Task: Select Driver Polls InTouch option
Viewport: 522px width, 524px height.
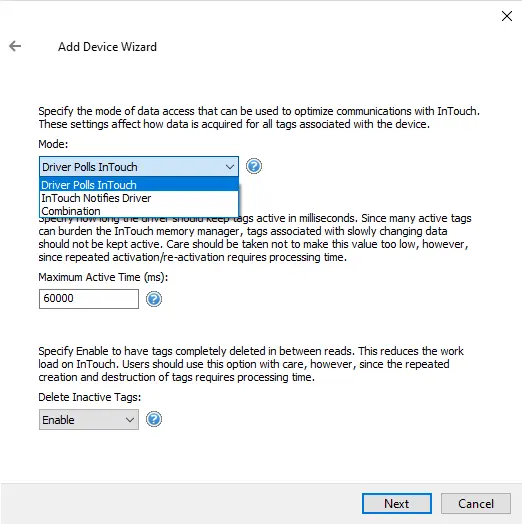Action: [139, 184]
